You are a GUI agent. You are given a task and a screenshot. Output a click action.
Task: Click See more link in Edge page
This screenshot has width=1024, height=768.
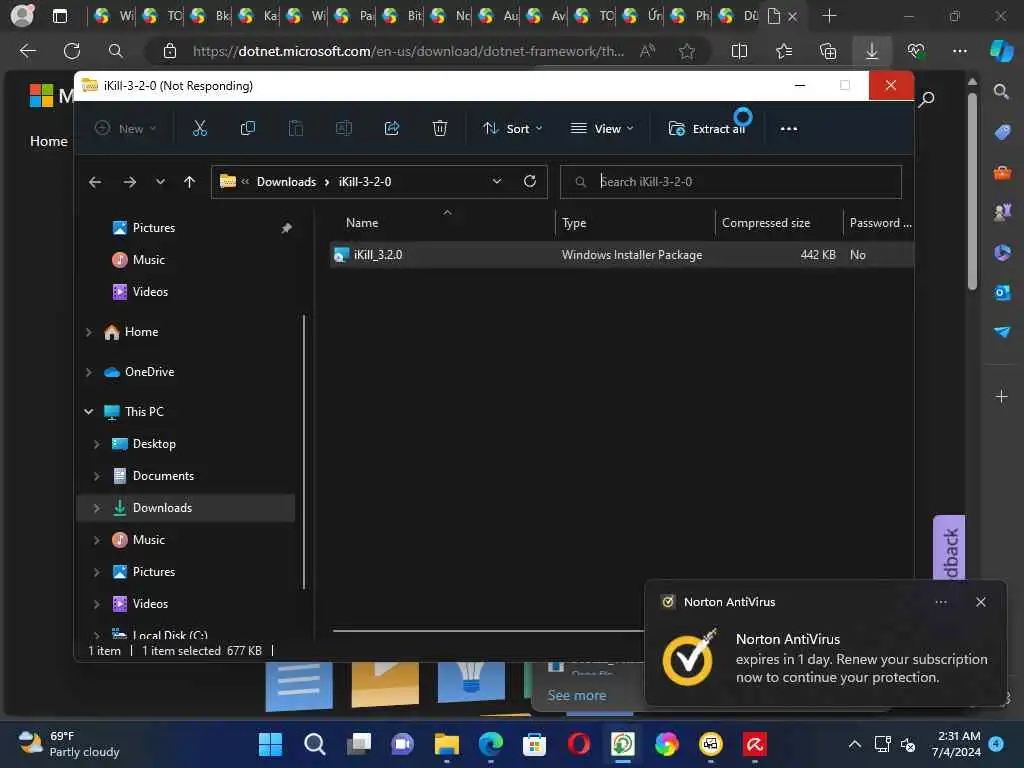(x=576, y=696)
